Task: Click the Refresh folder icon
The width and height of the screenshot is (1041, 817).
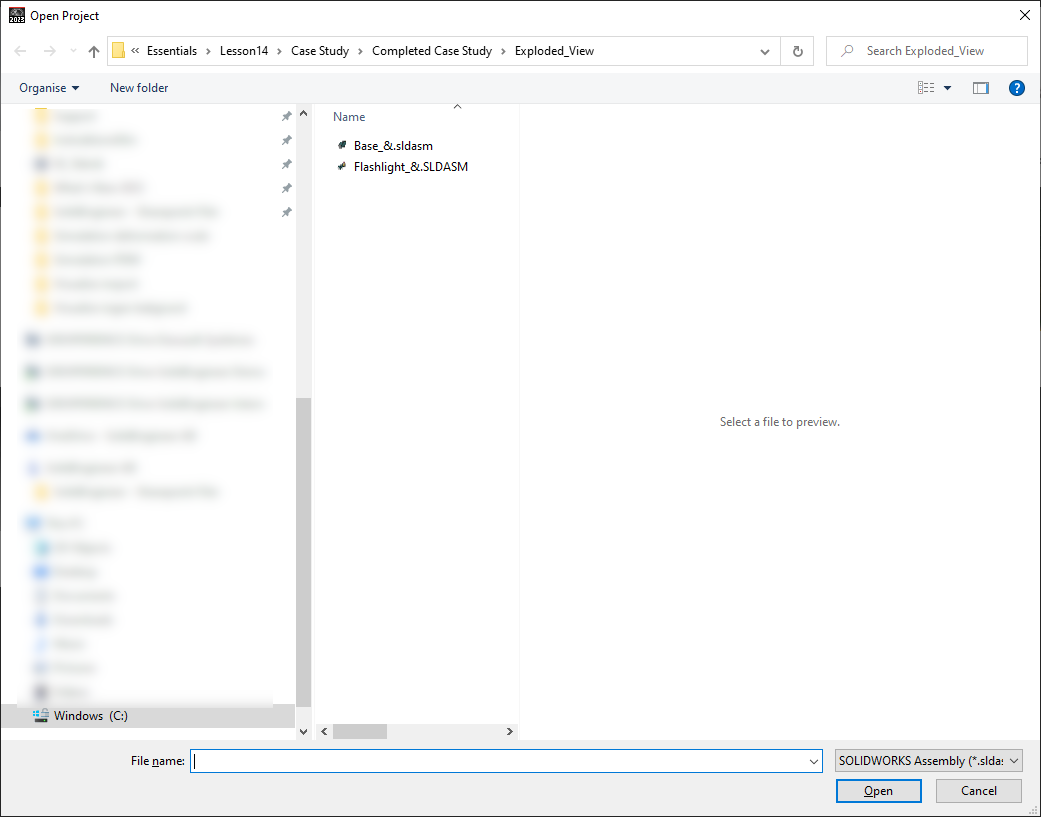Action: [797, 51]
